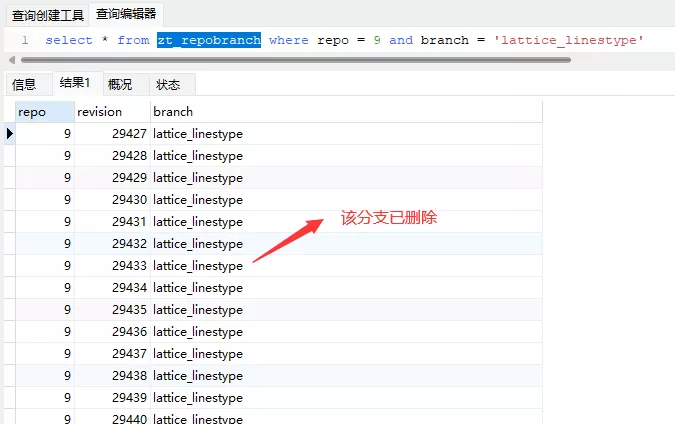
Task: Click the branch cell in row 29435
Action: pos(347,310)
